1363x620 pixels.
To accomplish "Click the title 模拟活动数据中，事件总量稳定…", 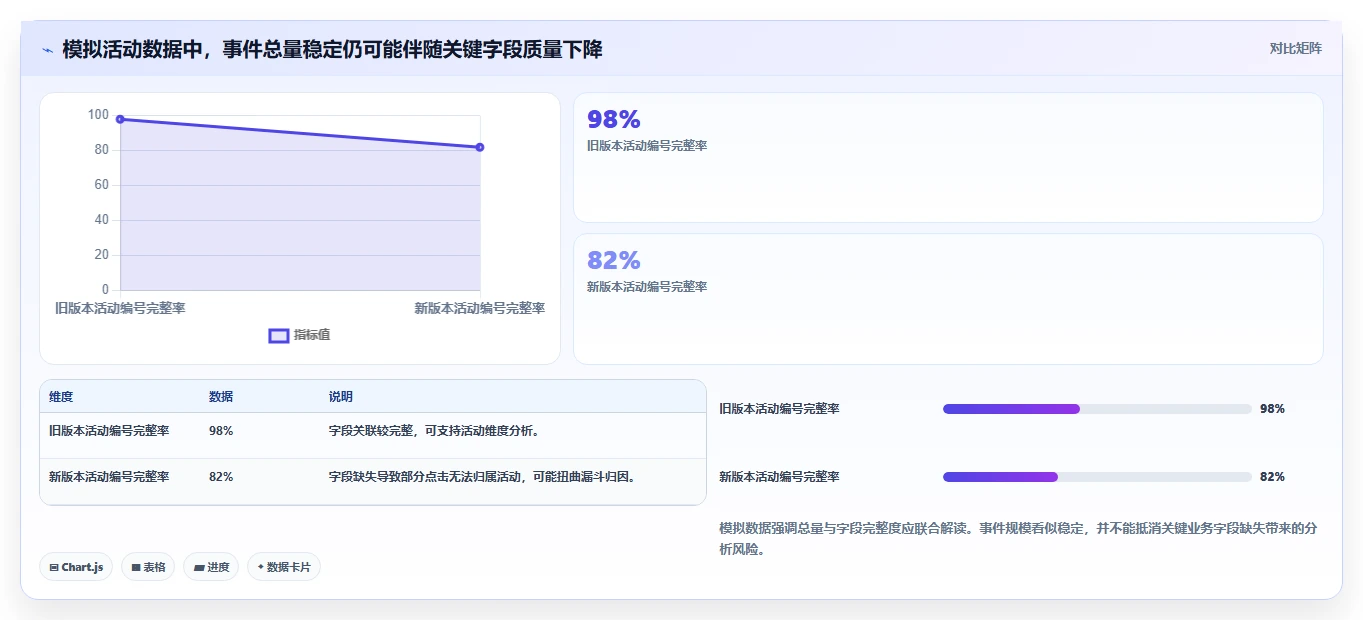I will click(332, 49).
